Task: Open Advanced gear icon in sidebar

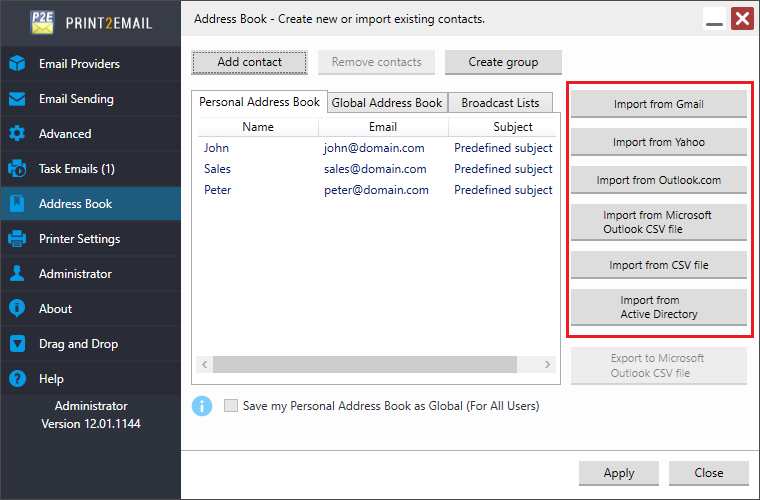Action: (x=17, y=134)
